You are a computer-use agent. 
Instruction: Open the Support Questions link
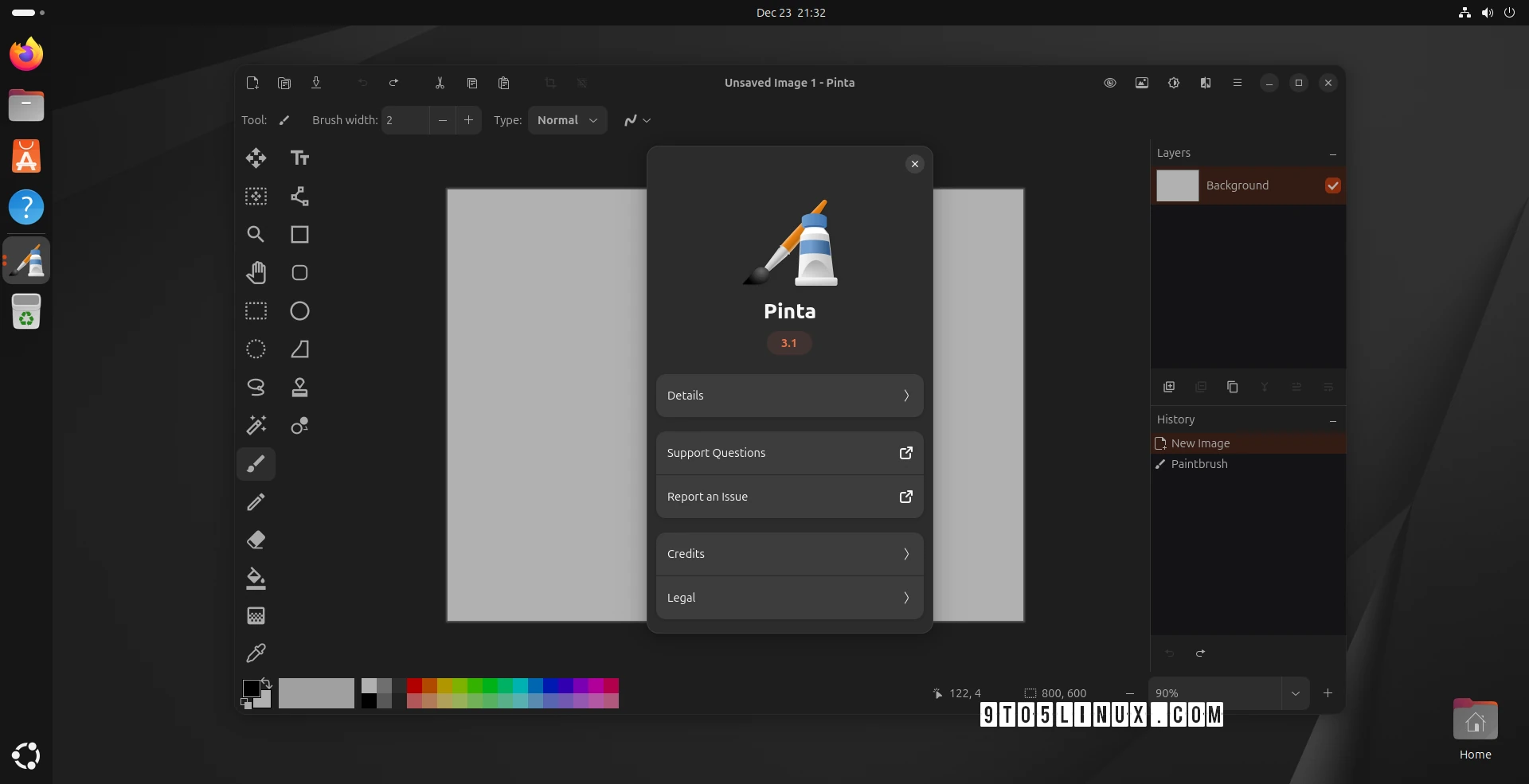(789, 453)
